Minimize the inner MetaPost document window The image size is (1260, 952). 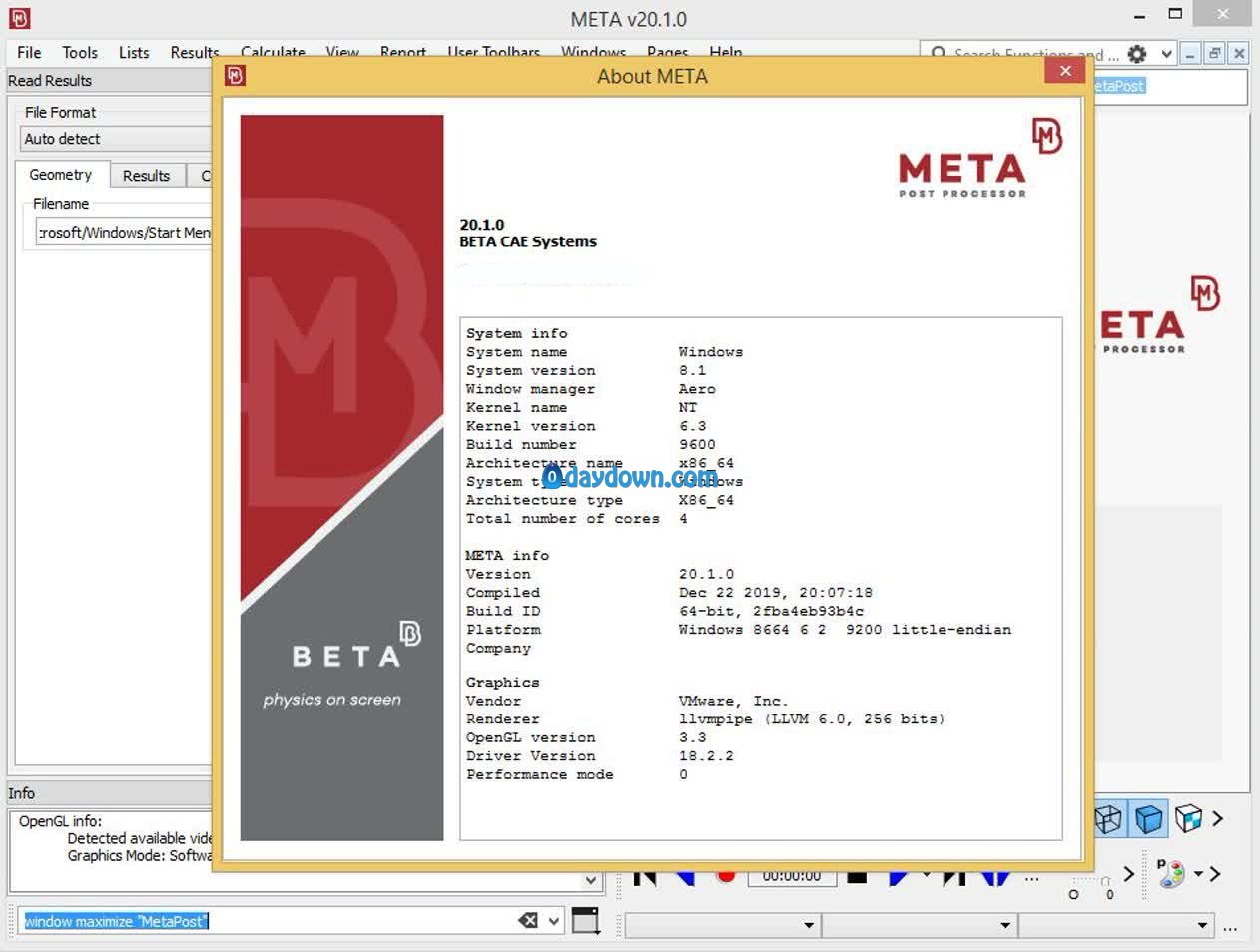pyautogui.click(x=1190, y=54)
